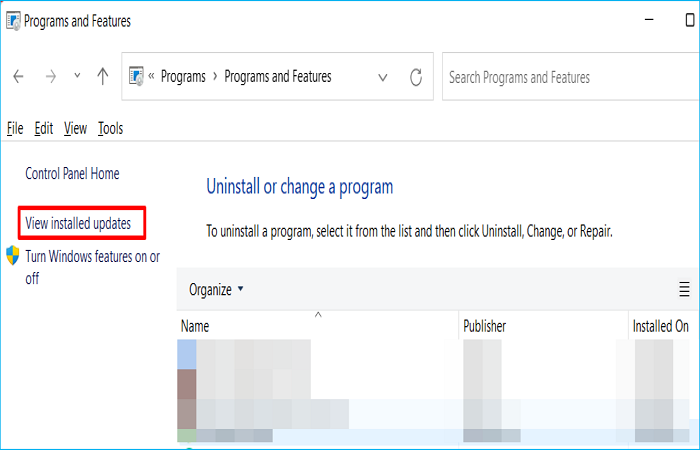
Task: Click the window title bar app icon
Action: pyautogui.click(x=13, y=21)
